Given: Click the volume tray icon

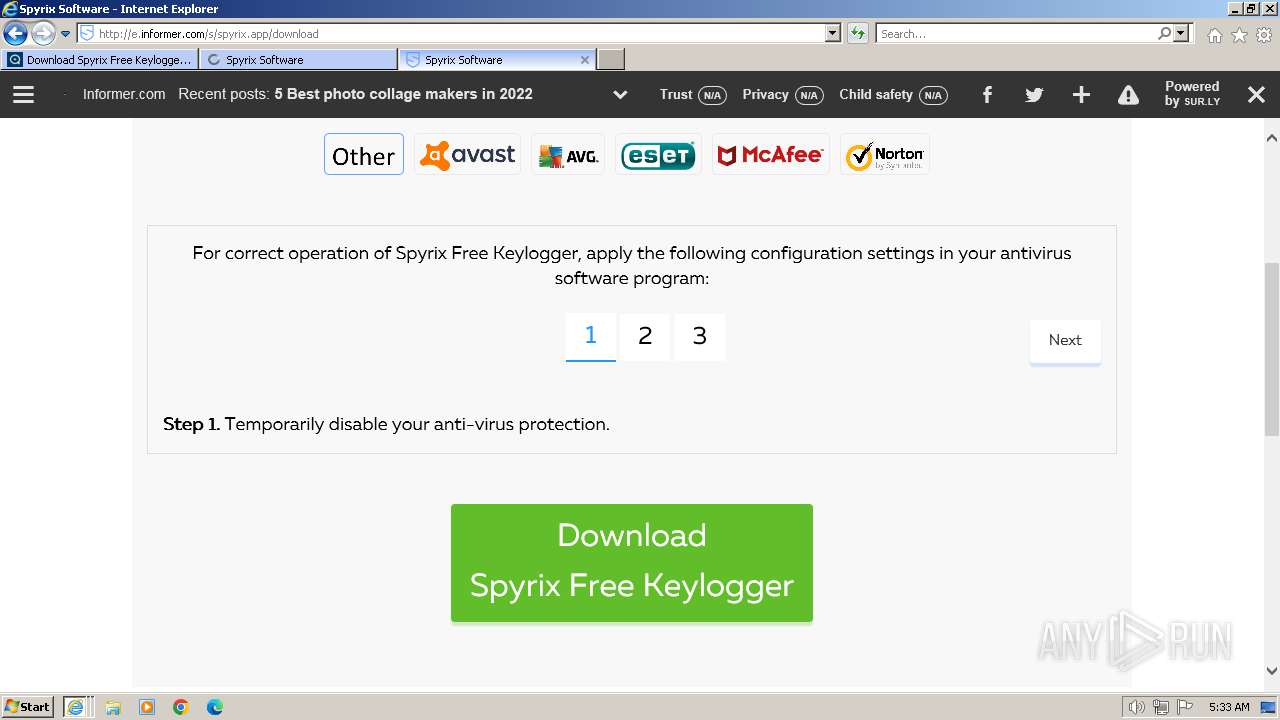Looking at the screenshot, I should (1136, 707).
